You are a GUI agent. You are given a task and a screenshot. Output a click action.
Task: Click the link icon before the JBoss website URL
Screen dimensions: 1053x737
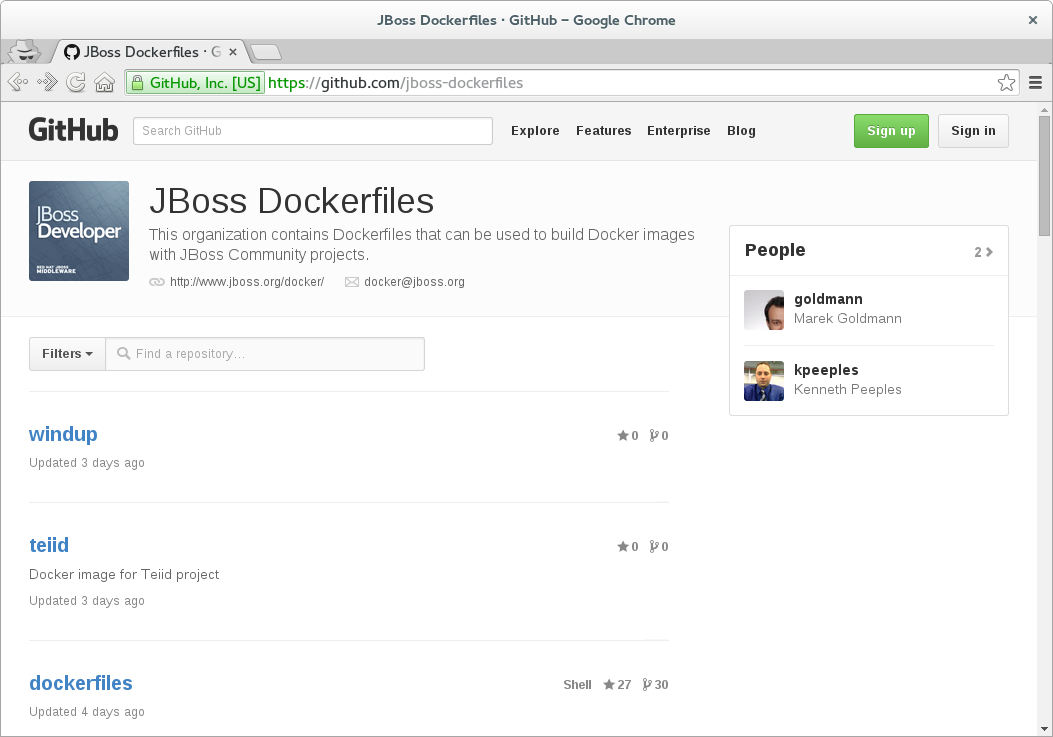coord(157,282)
